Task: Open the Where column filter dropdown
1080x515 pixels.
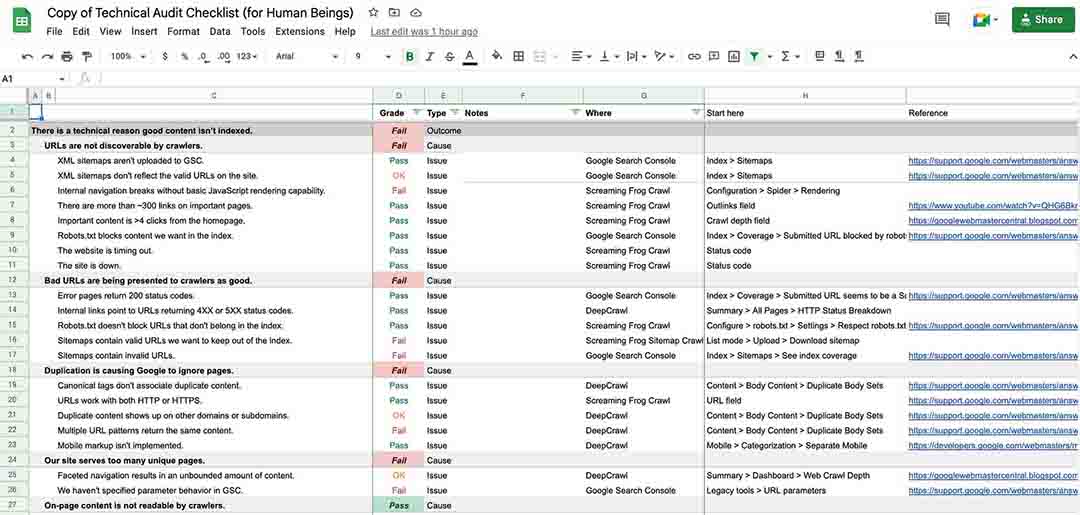Action: coord(696,112)
